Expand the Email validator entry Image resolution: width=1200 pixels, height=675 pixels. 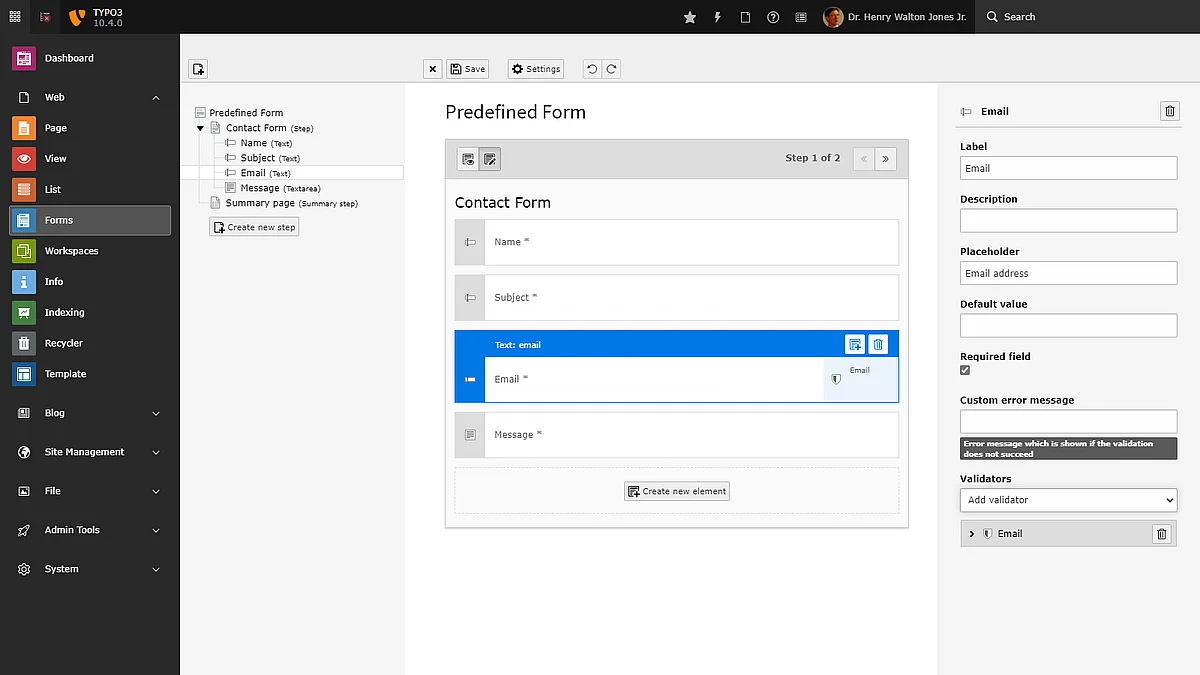[972, 534]
